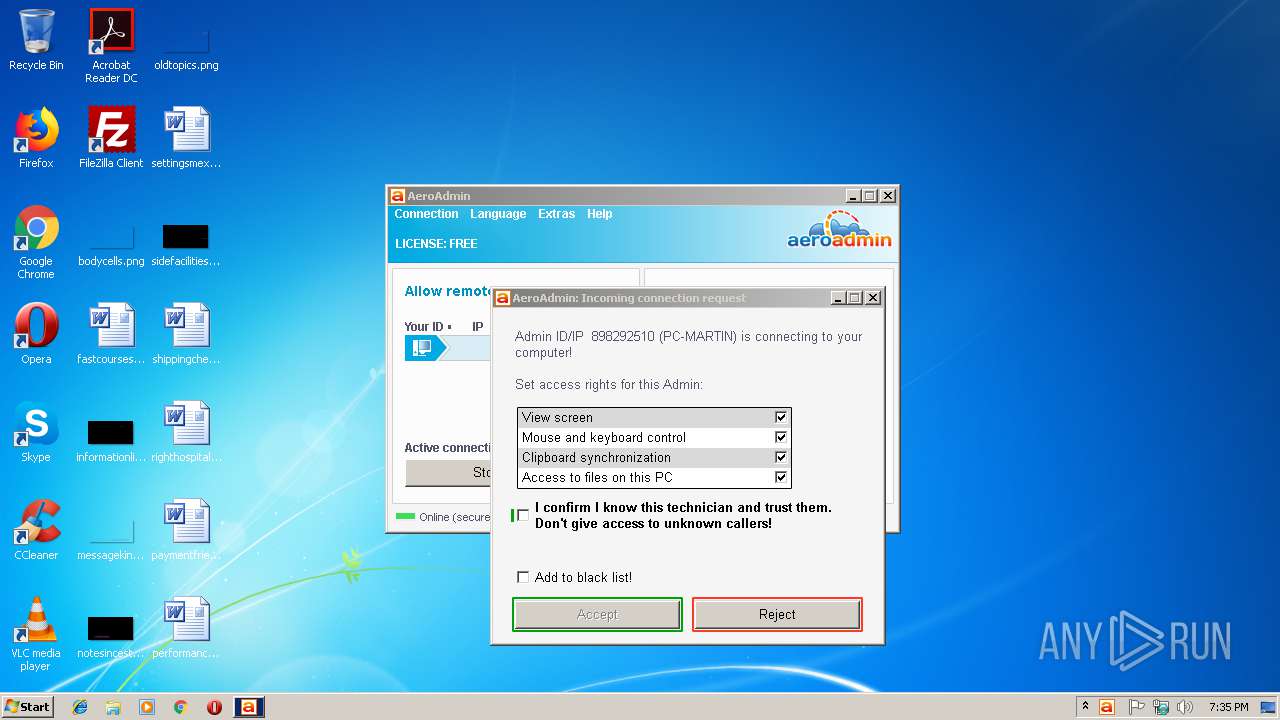Select the settingsmex Word document icon
This screenshot has width=1280, height=720.
coord(186,138)
